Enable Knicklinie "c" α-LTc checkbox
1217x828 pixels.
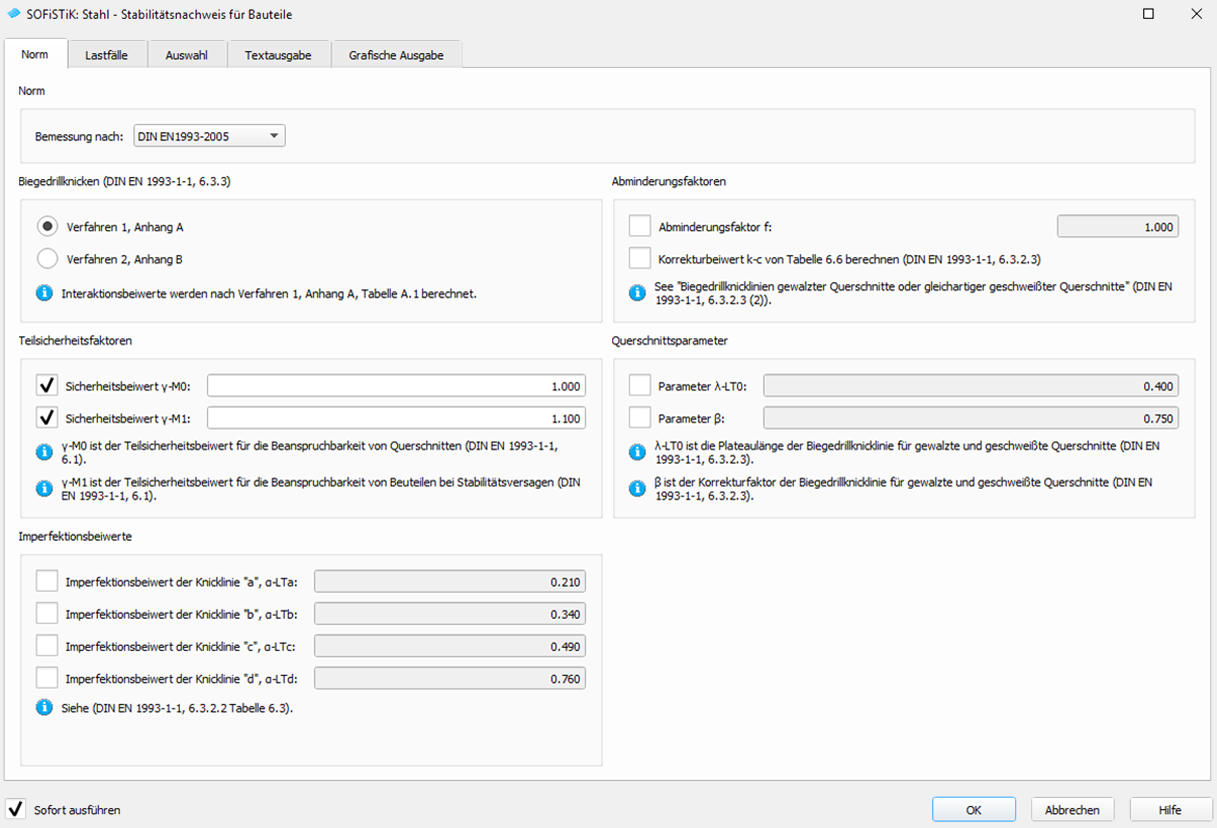click(x=47, y=645)
